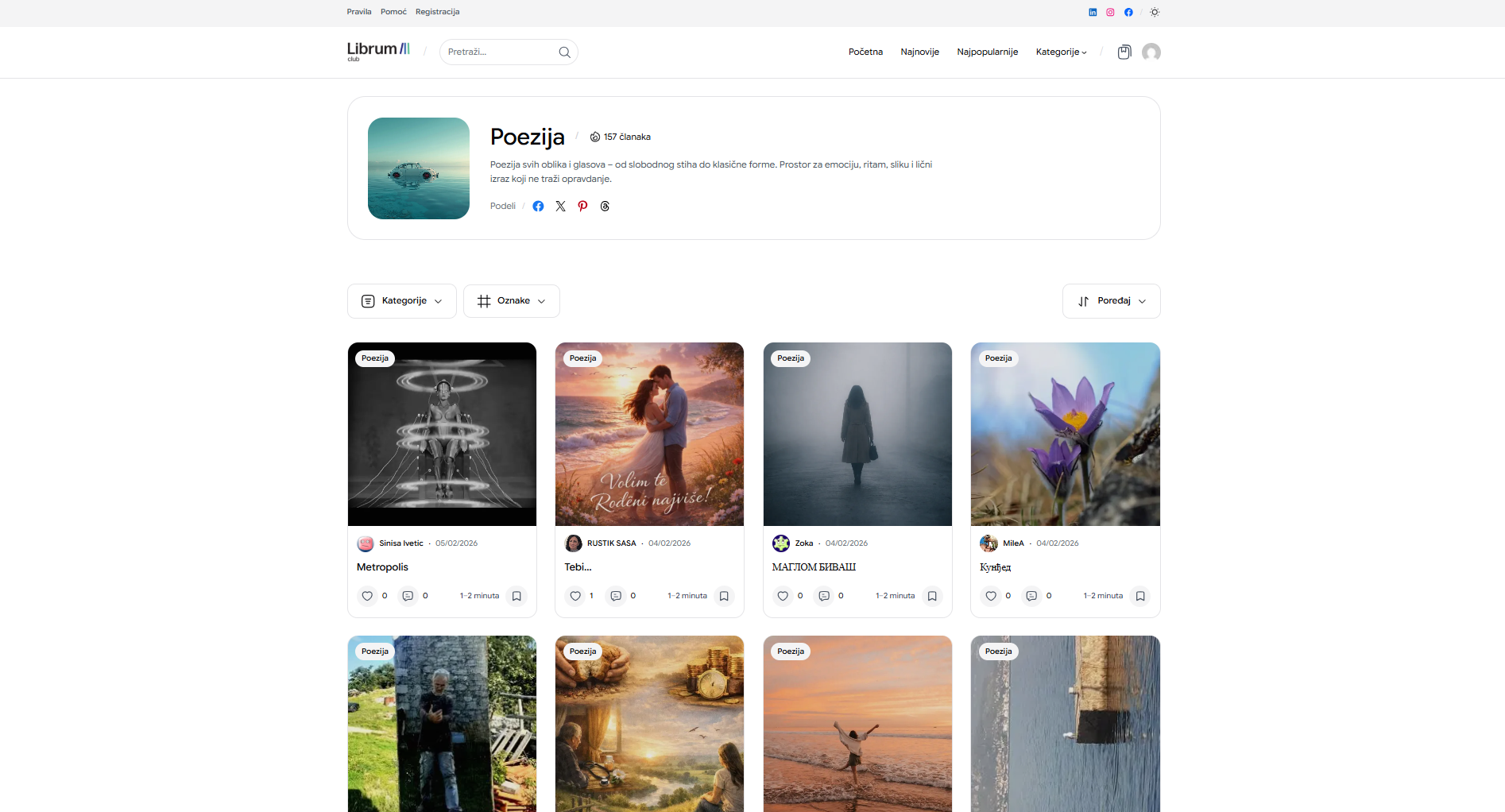Open the Najpopularnije nav item
Screen dimensions: 1505x812
(987, 52)
